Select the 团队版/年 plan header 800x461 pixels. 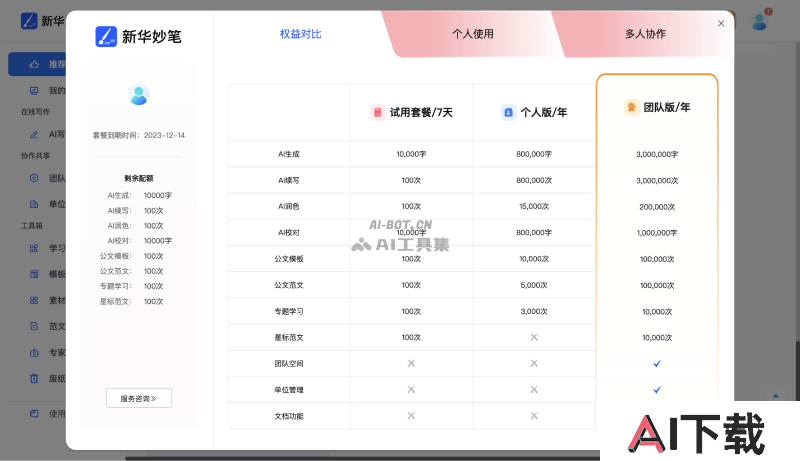pyautogui.click(x=657, y=107)
